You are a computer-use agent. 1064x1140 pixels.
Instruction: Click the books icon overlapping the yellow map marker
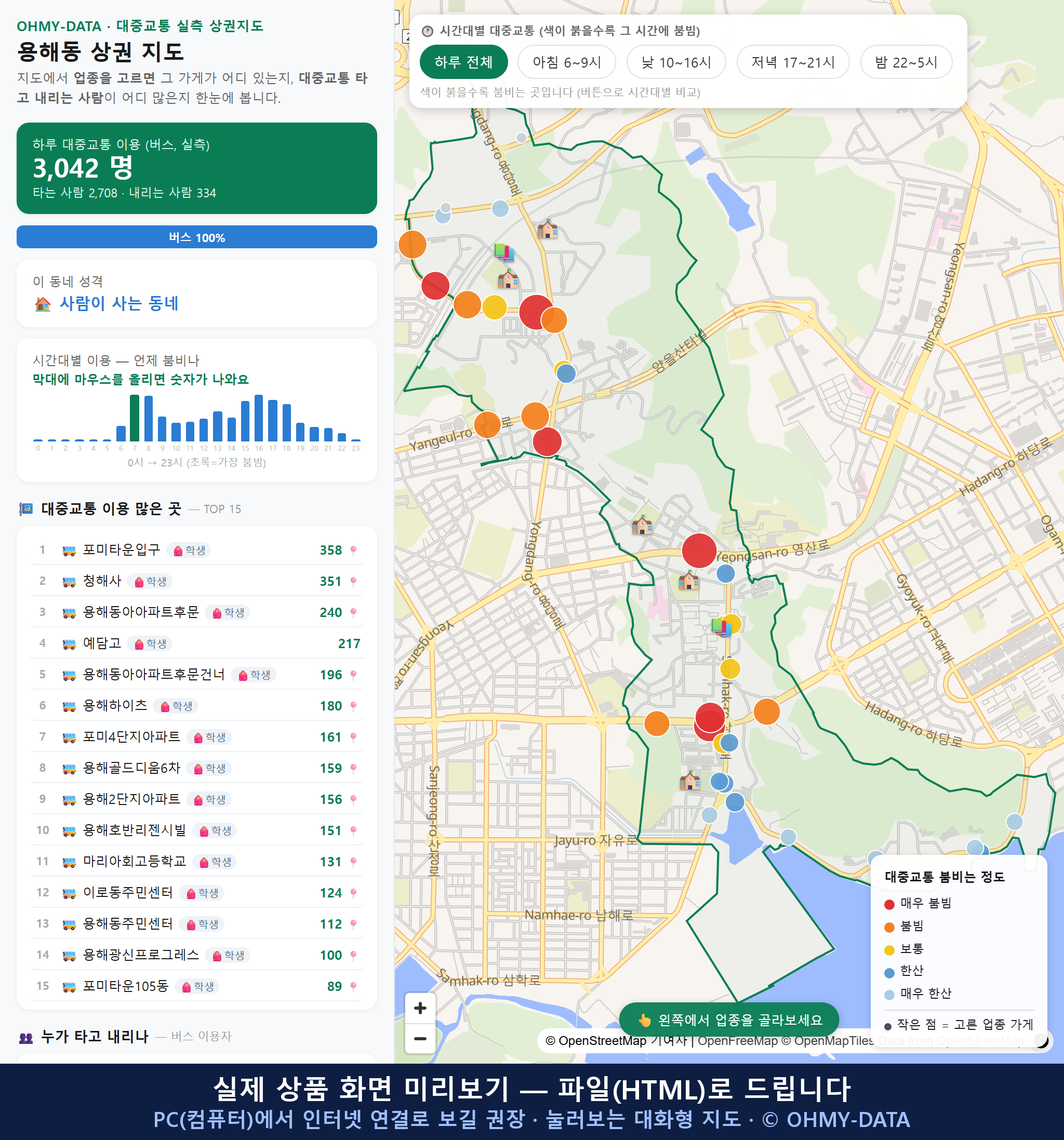point(721,626)
